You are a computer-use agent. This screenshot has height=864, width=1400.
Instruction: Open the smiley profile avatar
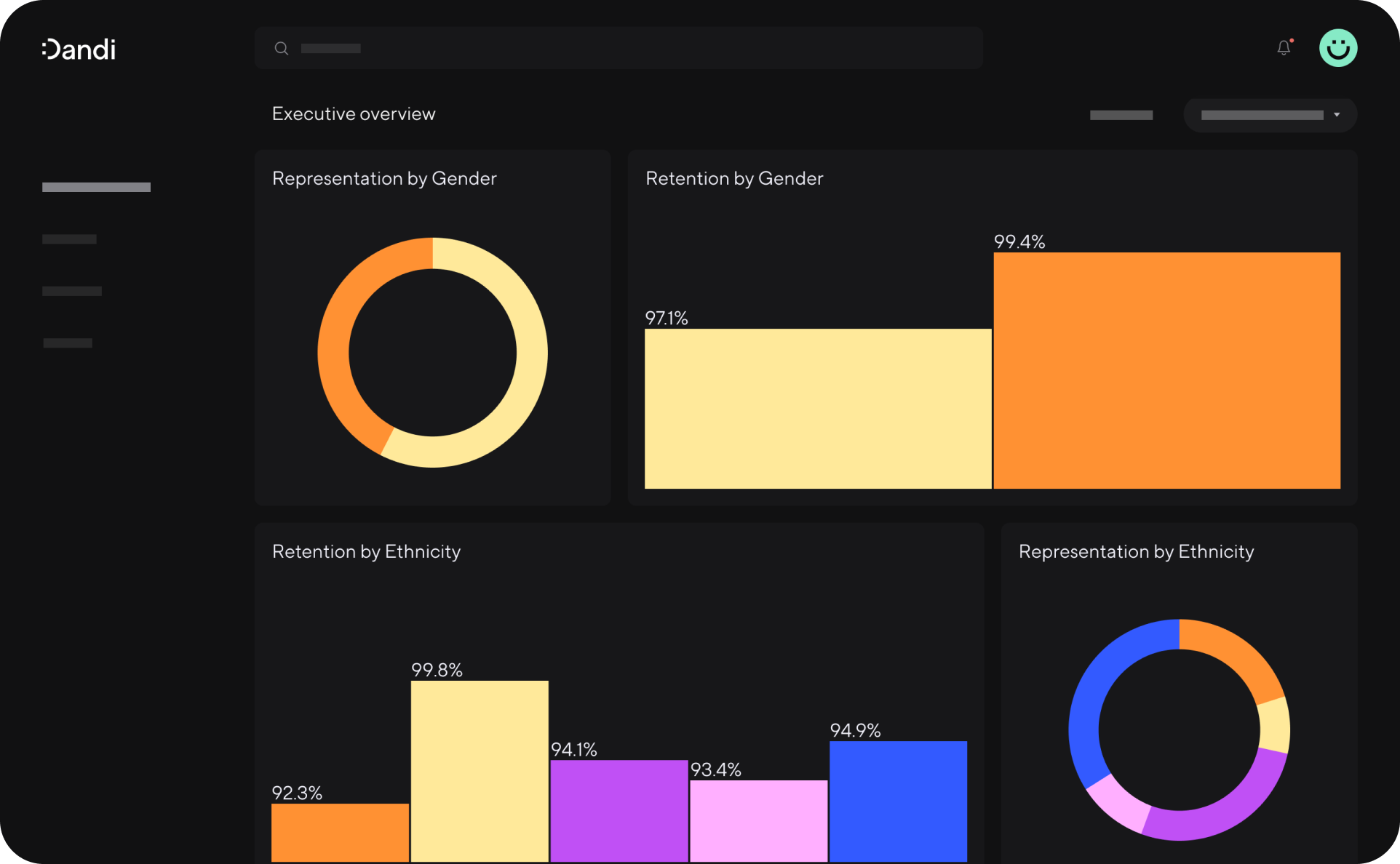click(x=1337, y=48)
